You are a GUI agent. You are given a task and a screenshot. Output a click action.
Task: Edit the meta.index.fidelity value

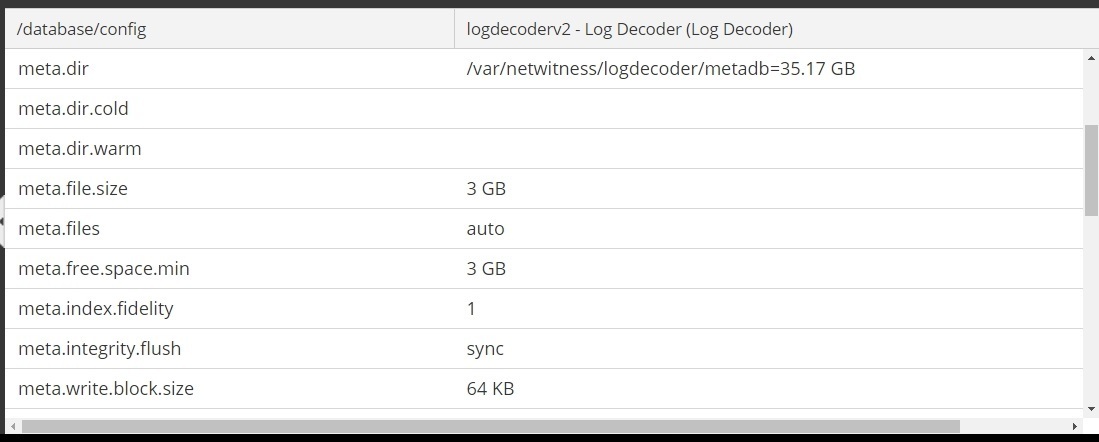coord(472,309)
